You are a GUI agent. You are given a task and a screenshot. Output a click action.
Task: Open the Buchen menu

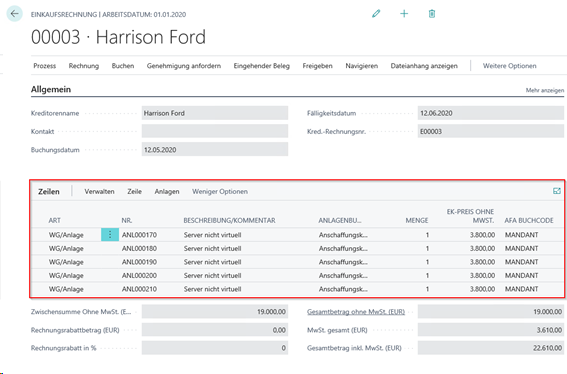pyautogui.click(x=123, y=66)
